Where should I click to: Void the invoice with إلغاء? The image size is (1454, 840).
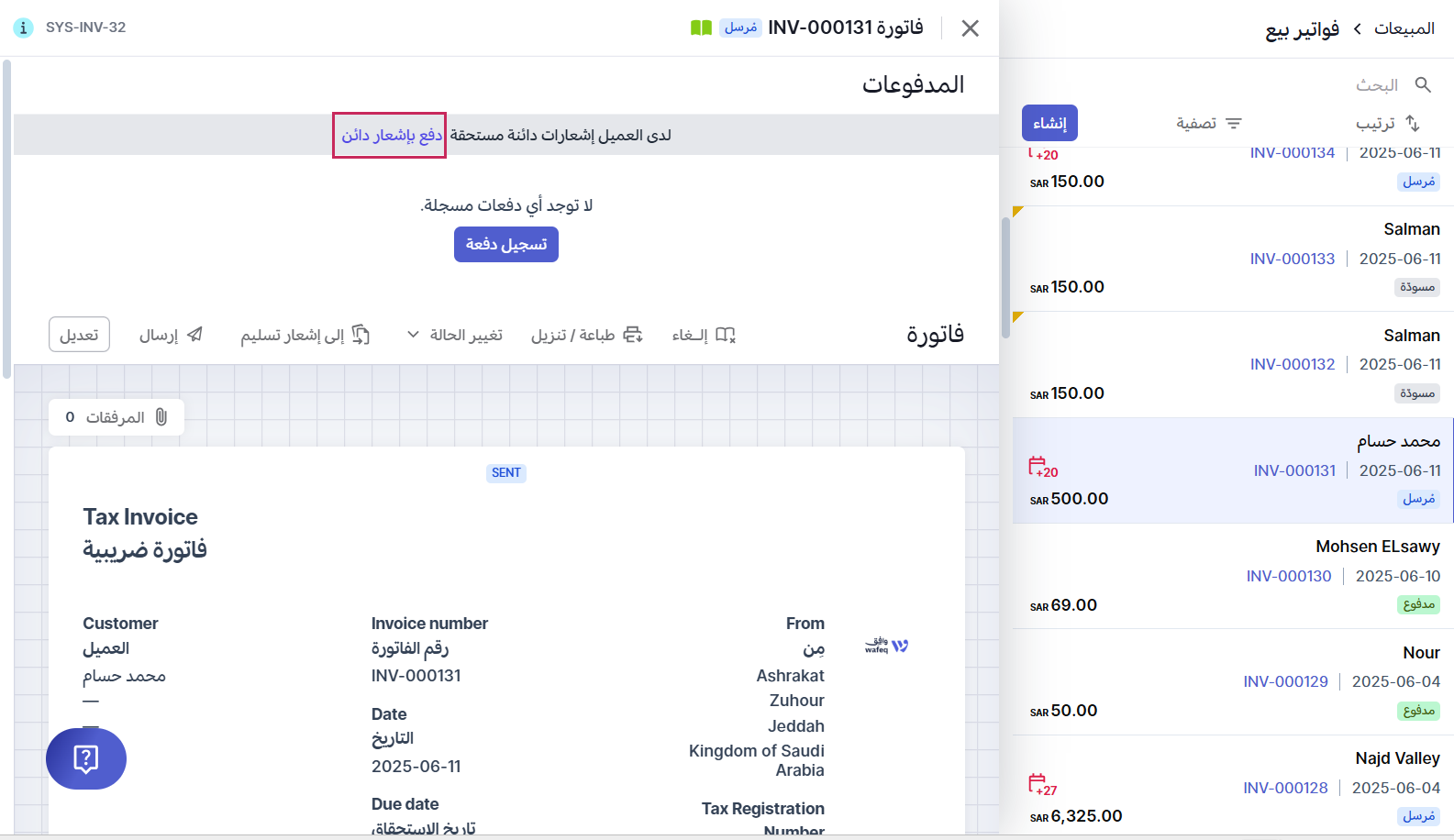[x=704, y=335]
